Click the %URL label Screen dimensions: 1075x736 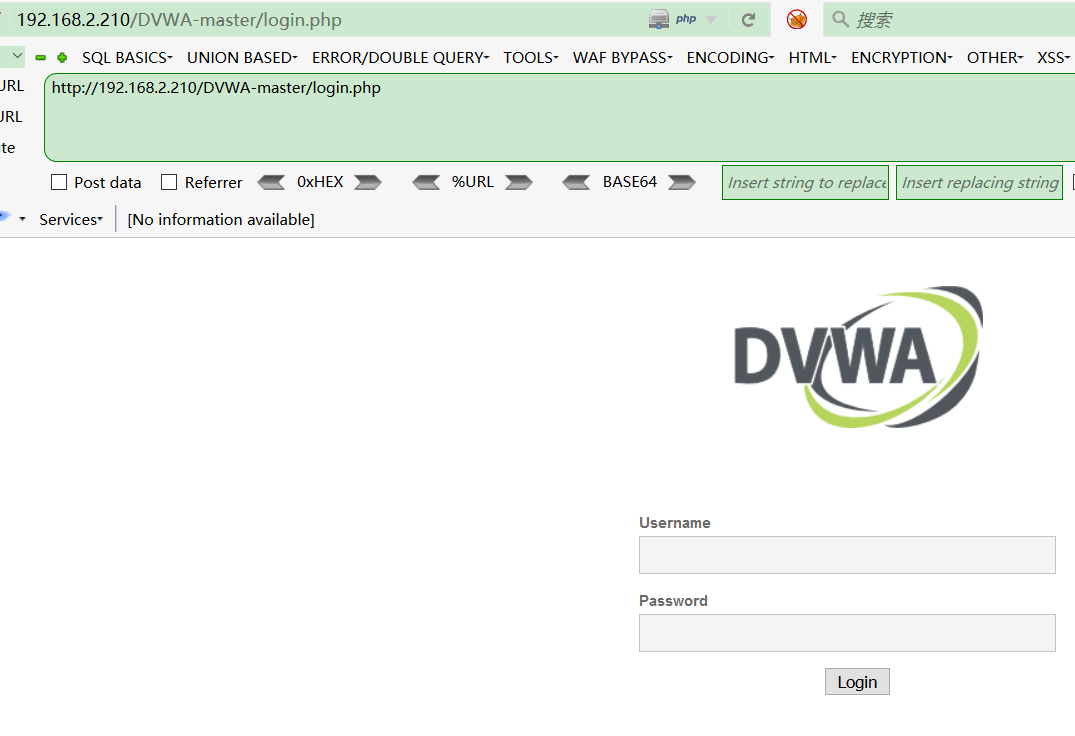[472, 182]
